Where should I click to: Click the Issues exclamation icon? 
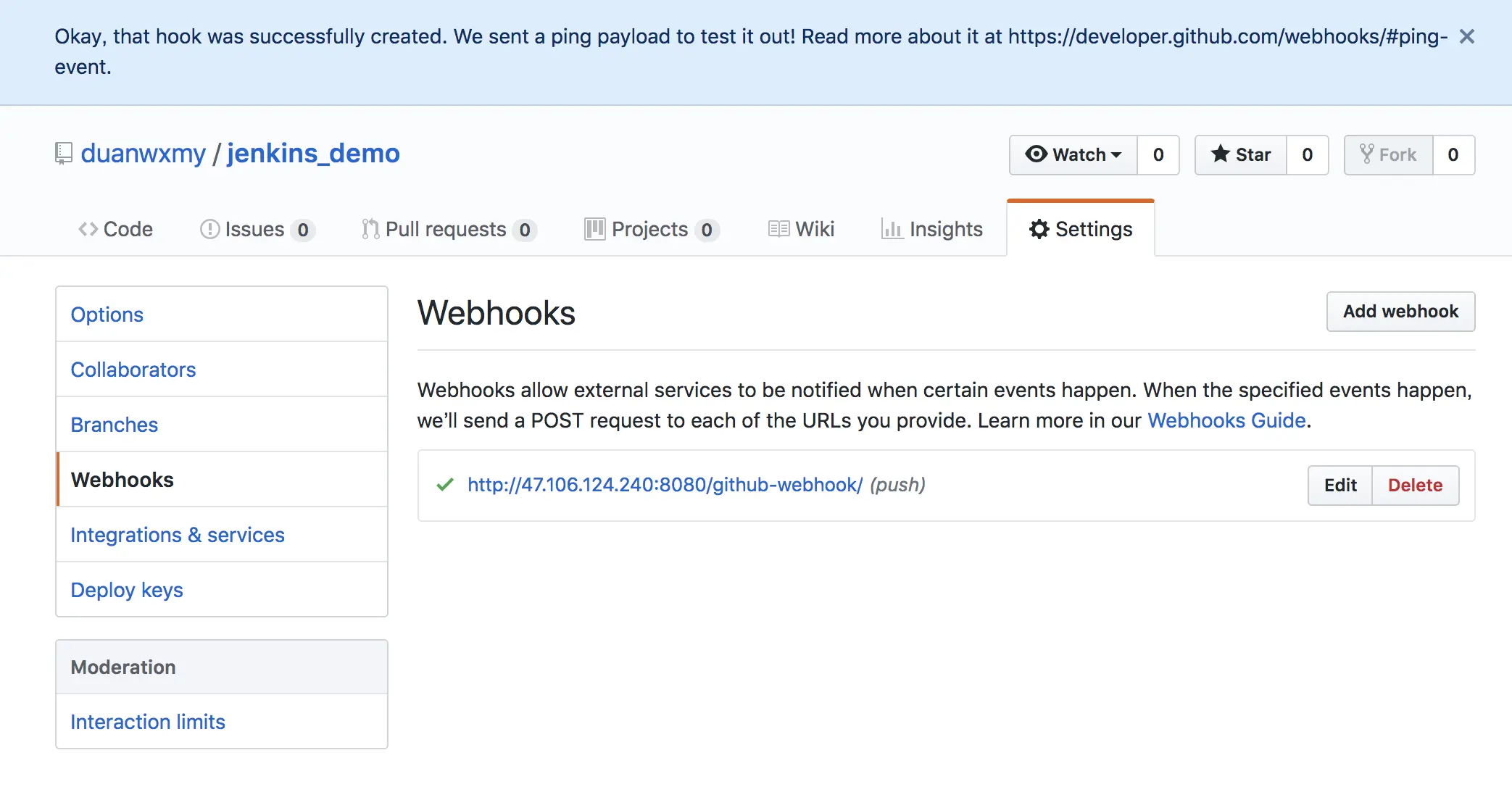[209, 230]
